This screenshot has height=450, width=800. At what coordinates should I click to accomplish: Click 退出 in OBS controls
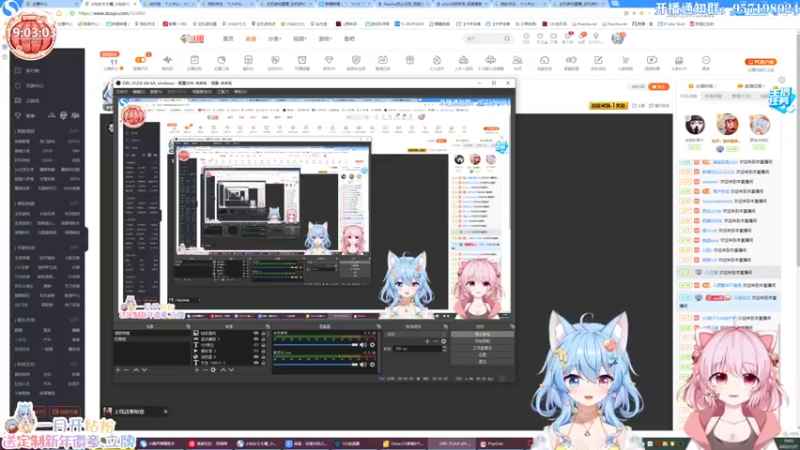pyautogui.click(x=482, y=362)
